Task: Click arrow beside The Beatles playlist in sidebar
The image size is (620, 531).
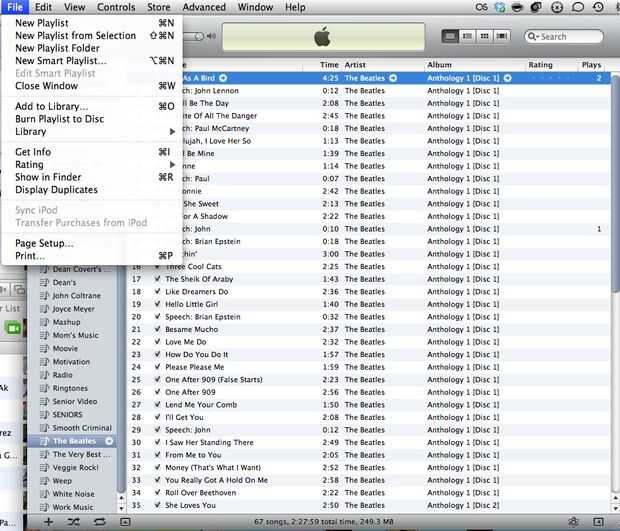Action: (110, 441)
